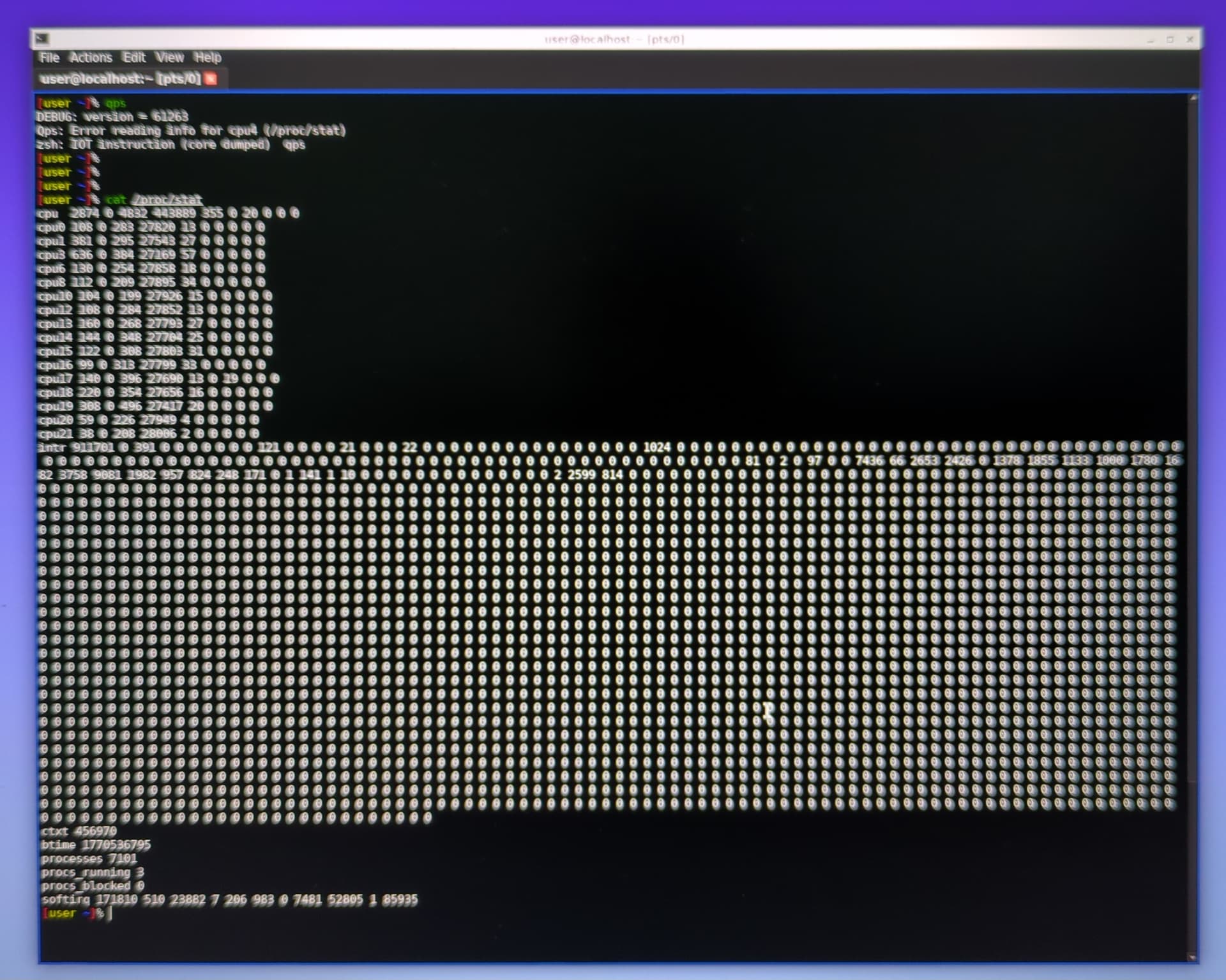
Task: Click scrollbar down arrow at bottom
Action: click(x=1193, y=957)
